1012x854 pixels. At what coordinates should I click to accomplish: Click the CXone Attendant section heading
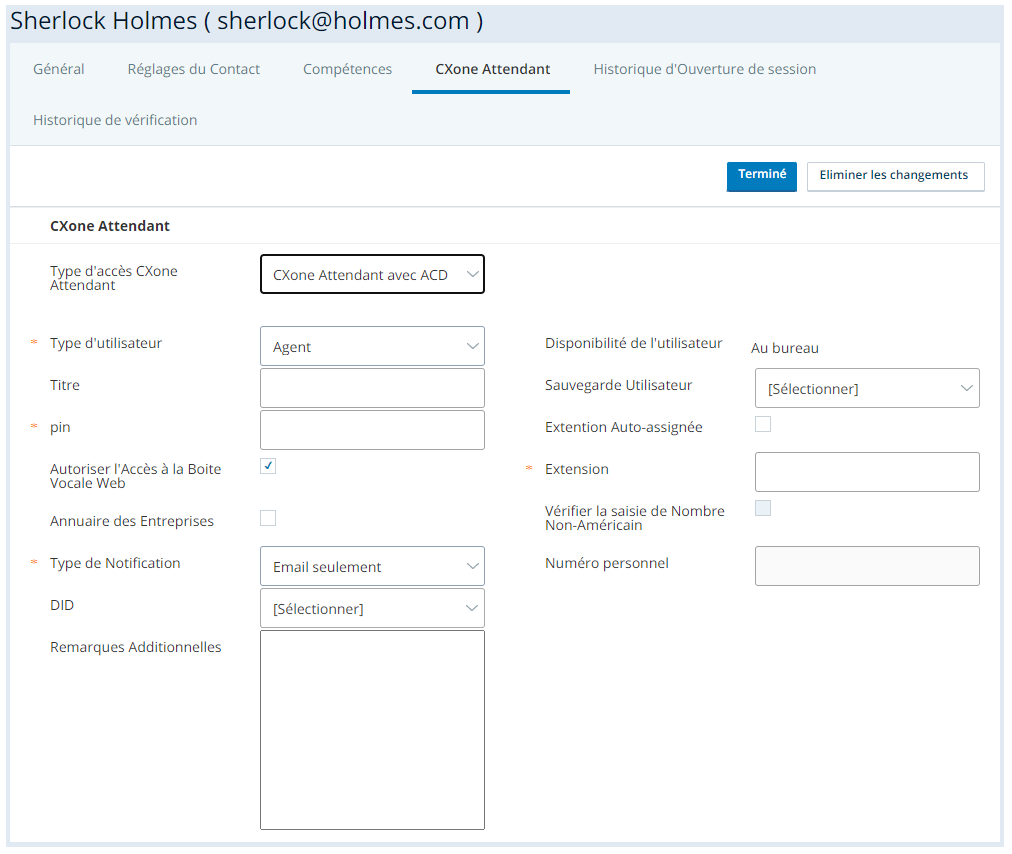[110, 226]
